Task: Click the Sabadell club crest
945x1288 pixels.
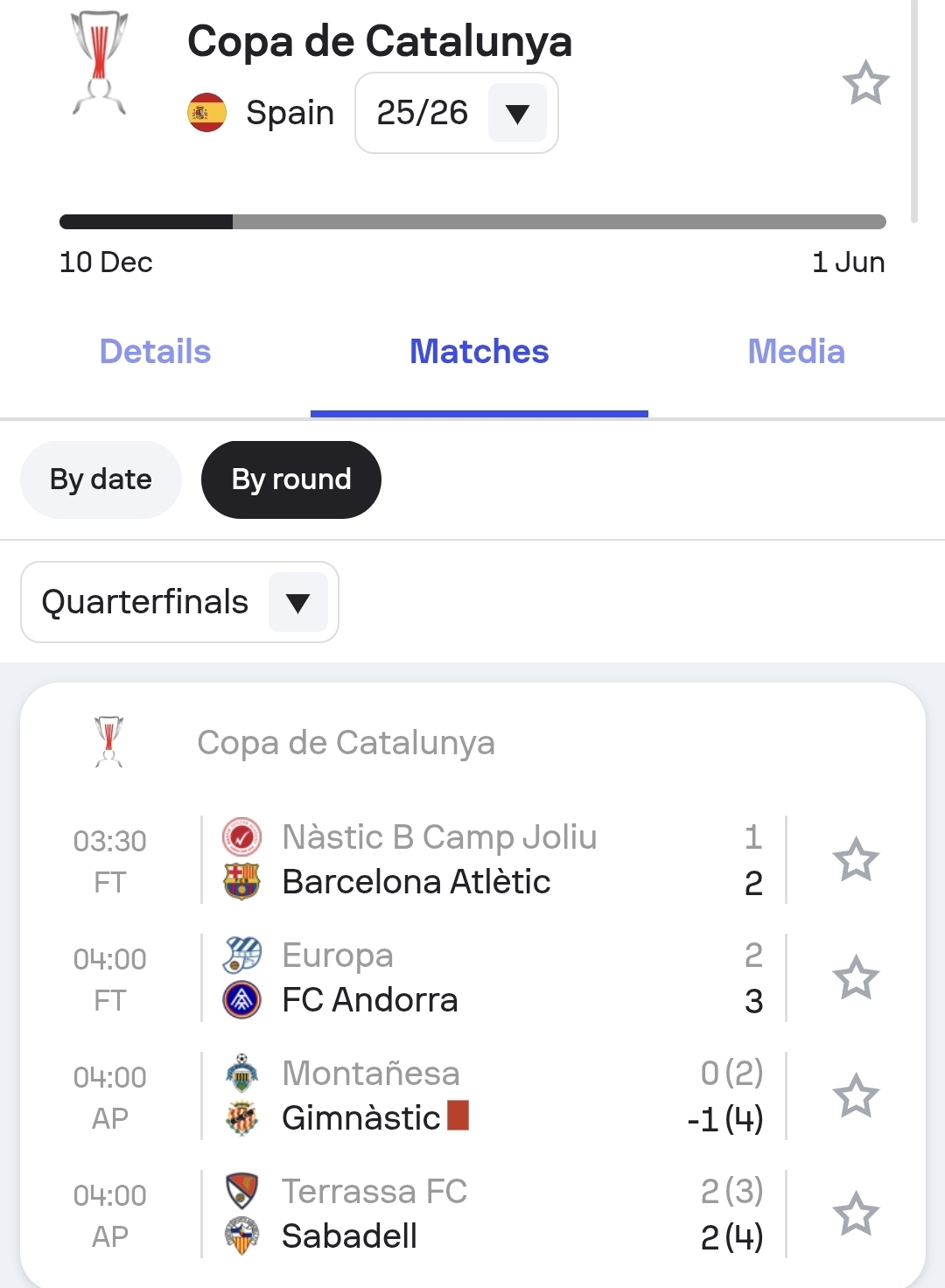Action: (x=241, y=1236)
